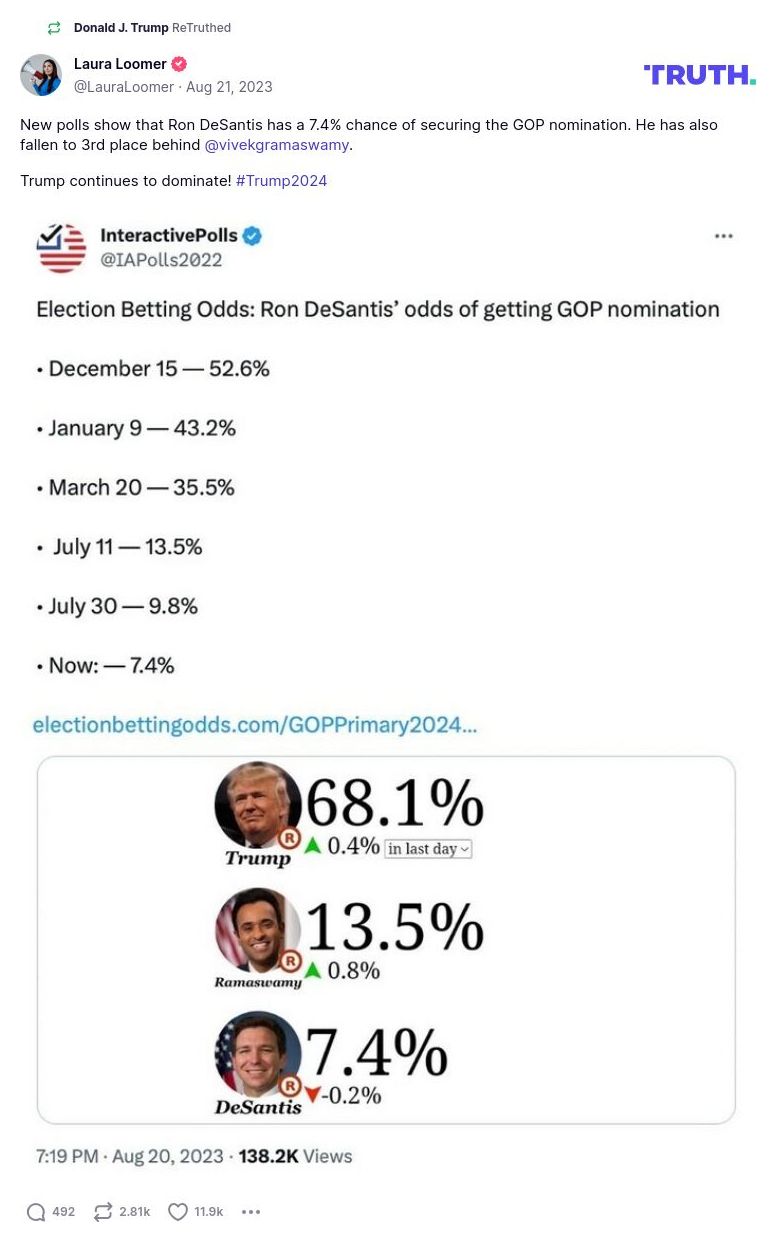Click Laura Loomer's profile picture
This screenshot has height=1242, width=777.
(x=41, y=75)
